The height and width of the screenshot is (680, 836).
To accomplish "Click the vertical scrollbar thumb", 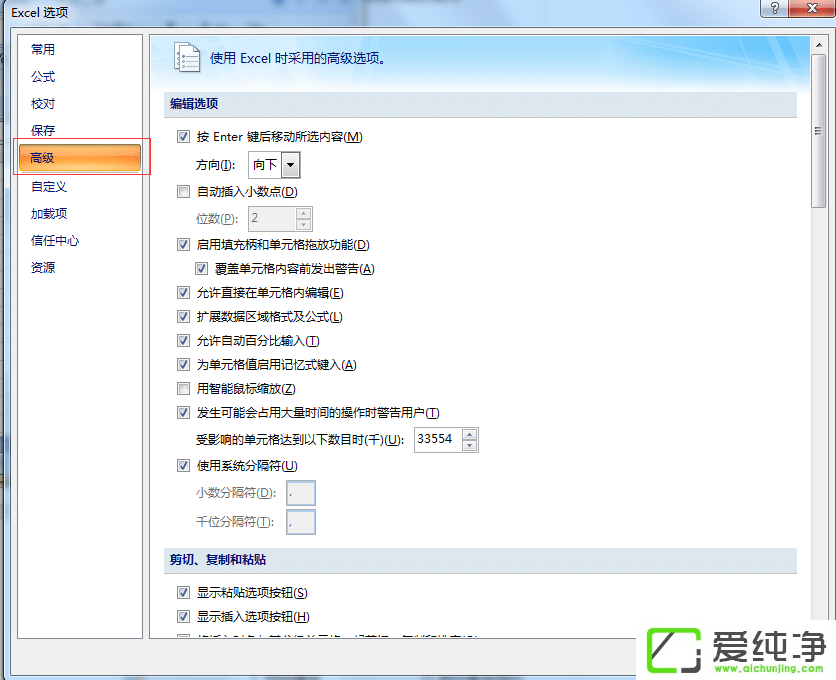I will point(818,131).
